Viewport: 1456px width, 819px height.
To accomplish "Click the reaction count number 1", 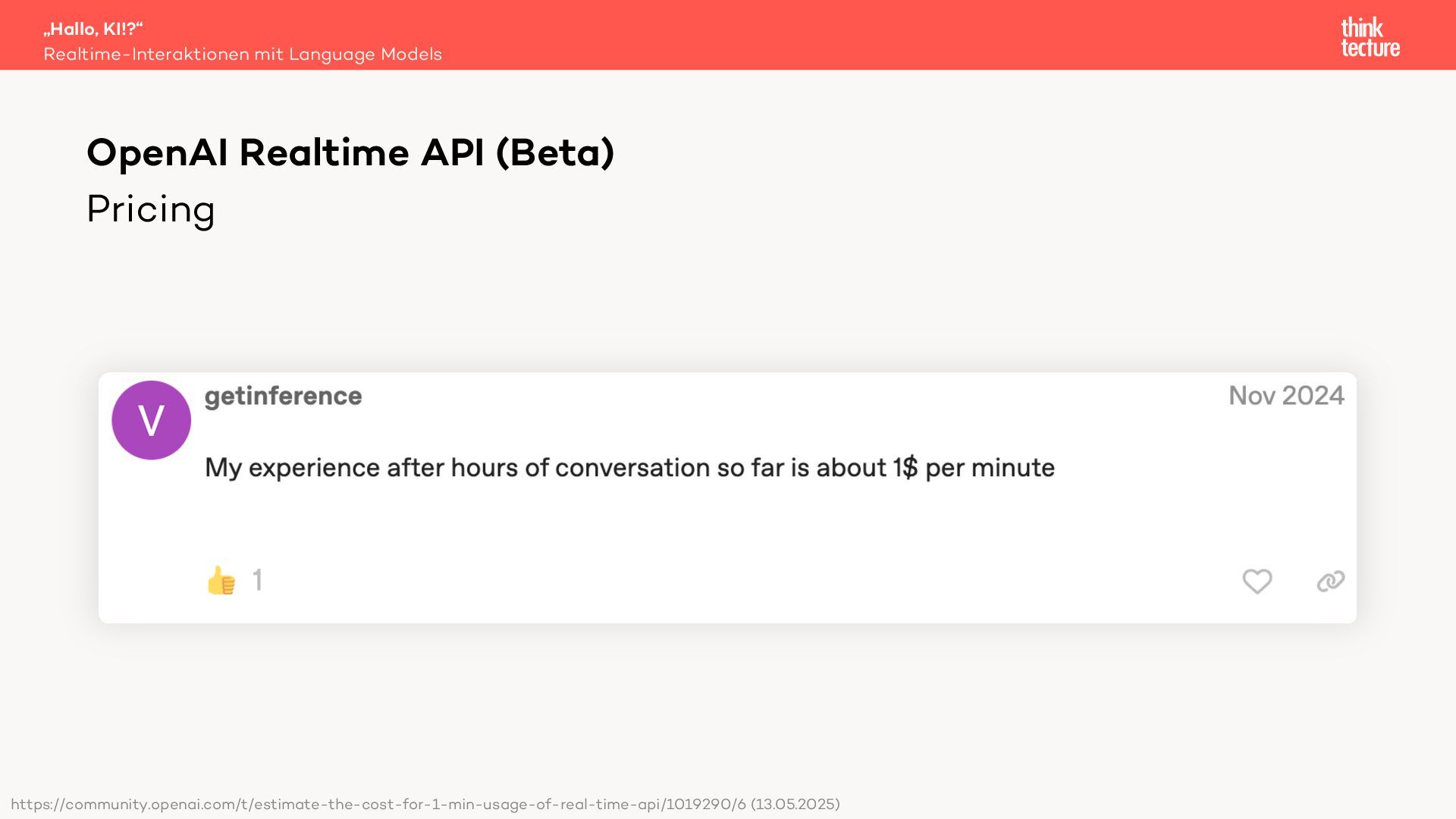I will point(257,581).
